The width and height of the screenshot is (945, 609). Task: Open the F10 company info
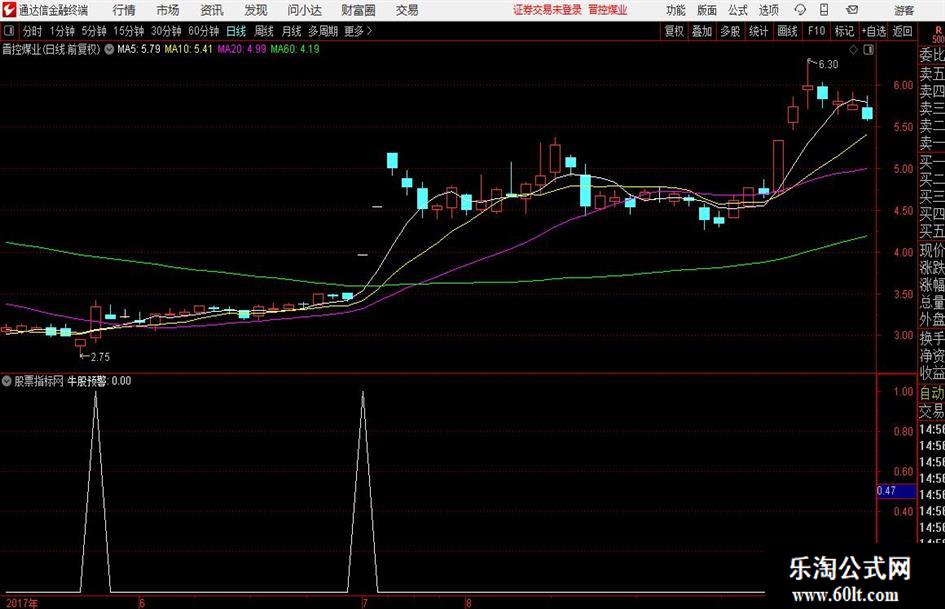[x=817, y=31]
